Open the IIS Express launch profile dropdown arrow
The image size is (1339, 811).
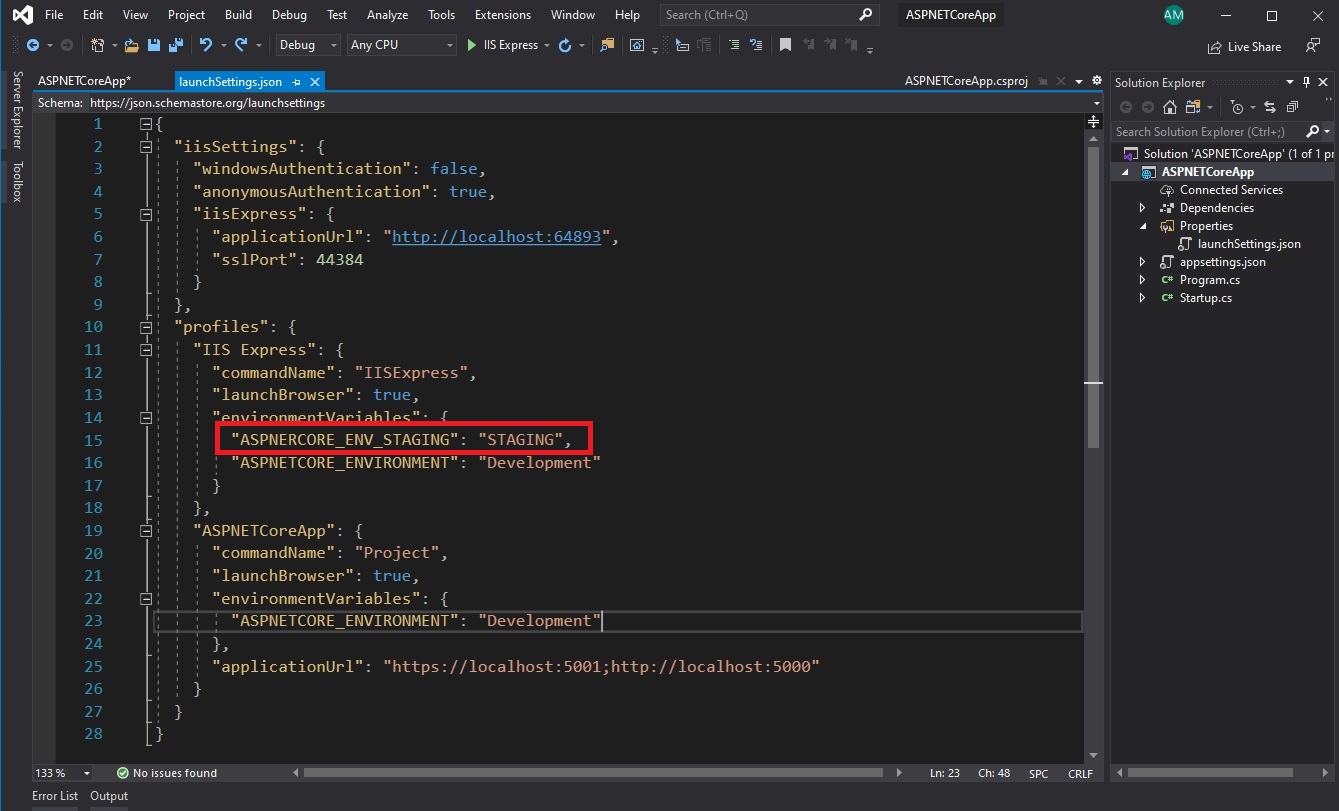[547, 45]
